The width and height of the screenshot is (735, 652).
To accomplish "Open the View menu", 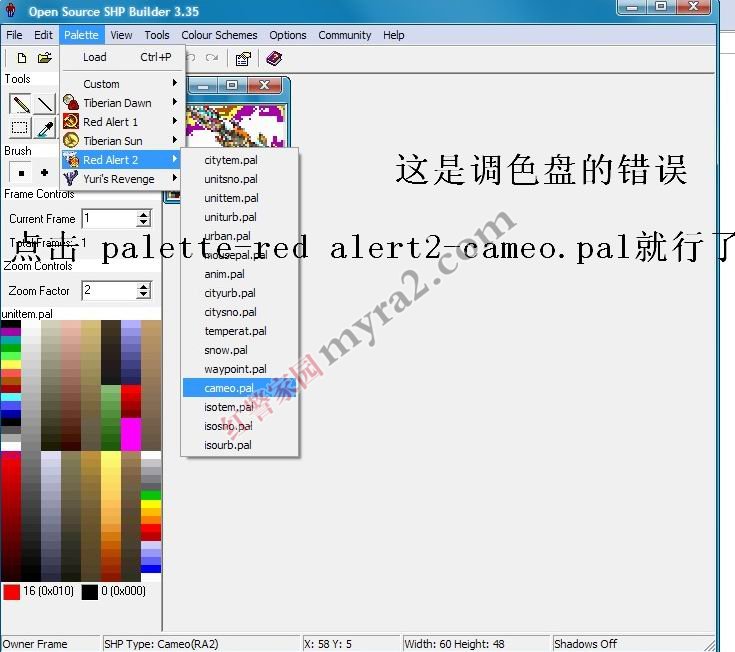I will tap(121, 35).
